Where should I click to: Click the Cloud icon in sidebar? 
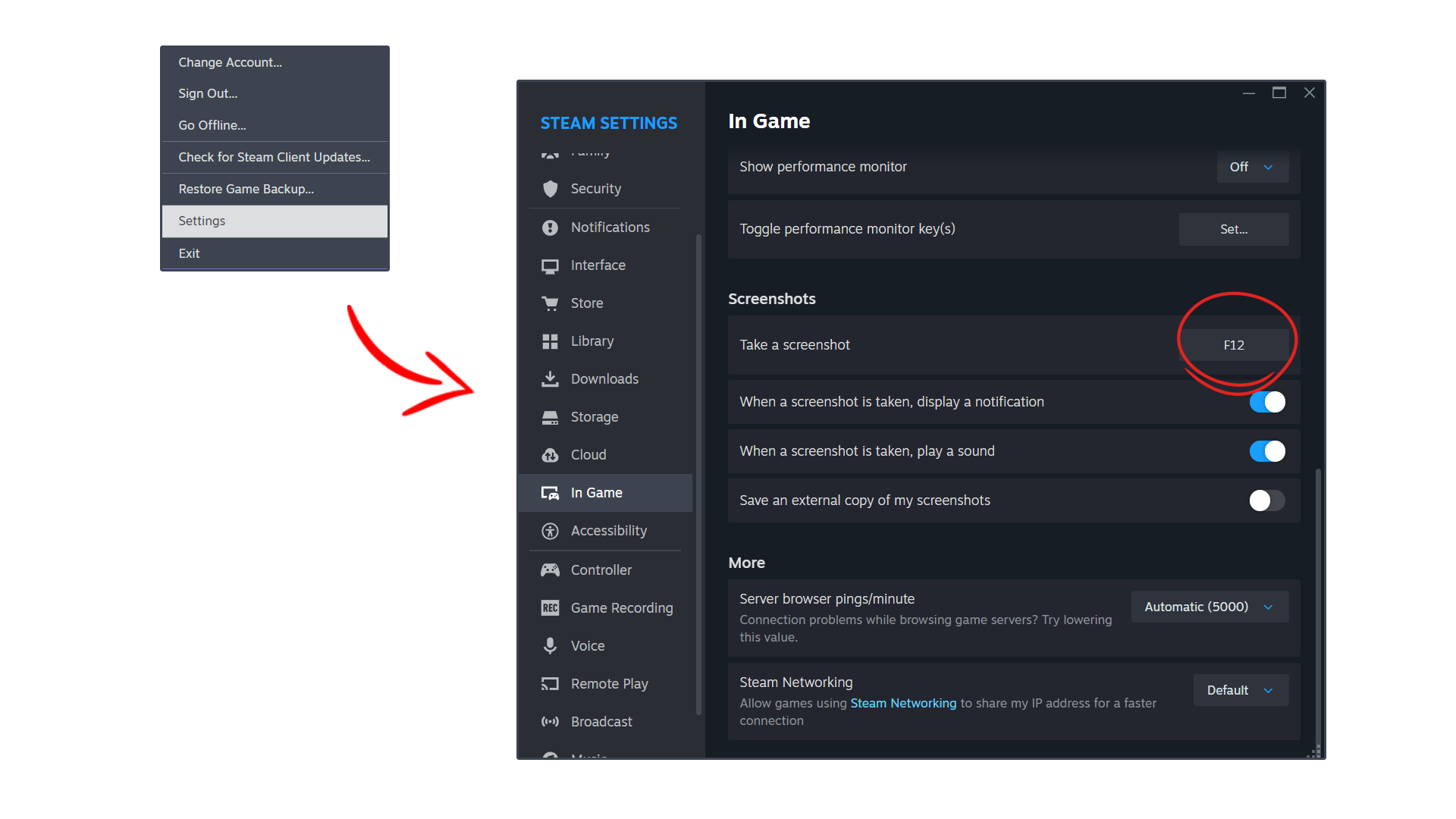pos(551,455)
